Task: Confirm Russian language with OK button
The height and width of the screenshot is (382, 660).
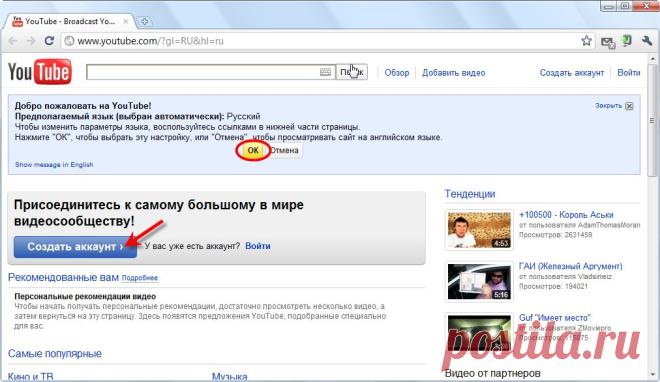Action: (253, 150)
